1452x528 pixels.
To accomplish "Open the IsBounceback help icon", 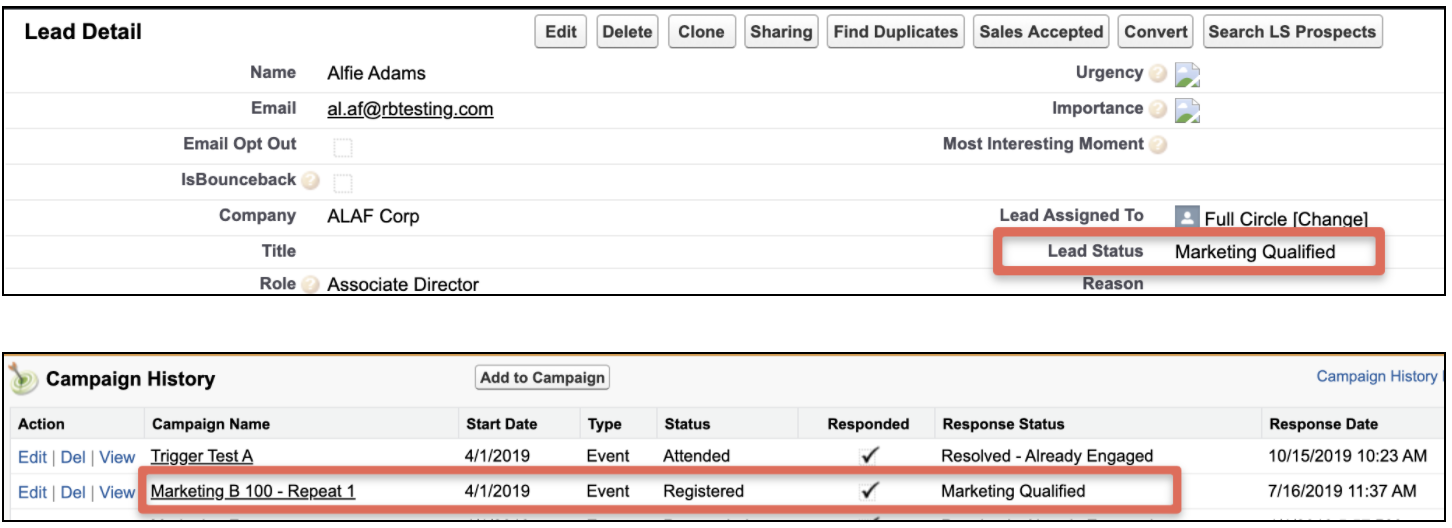I will [310, 182].
